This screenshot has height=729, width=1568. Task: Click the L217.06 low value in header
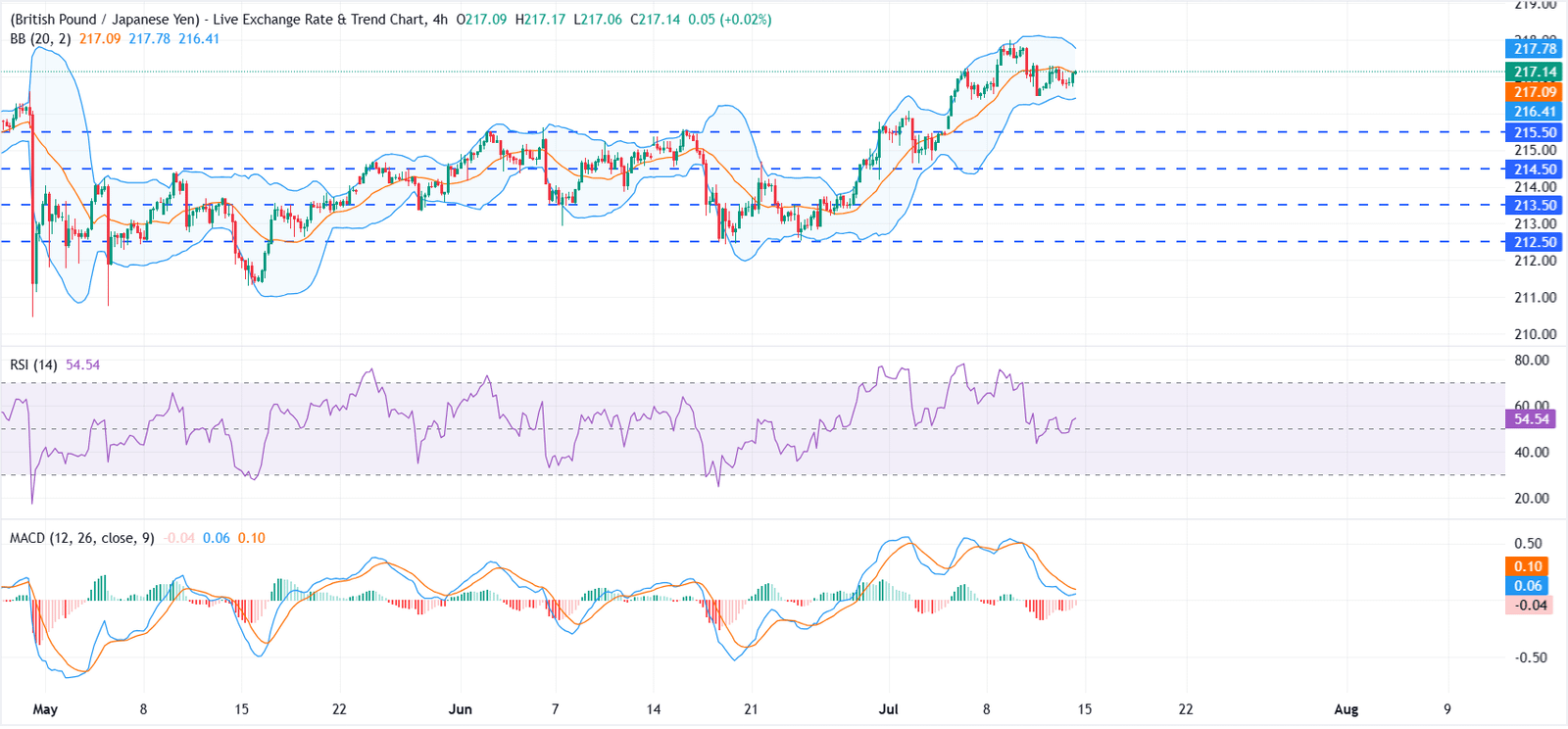[598, 20]
